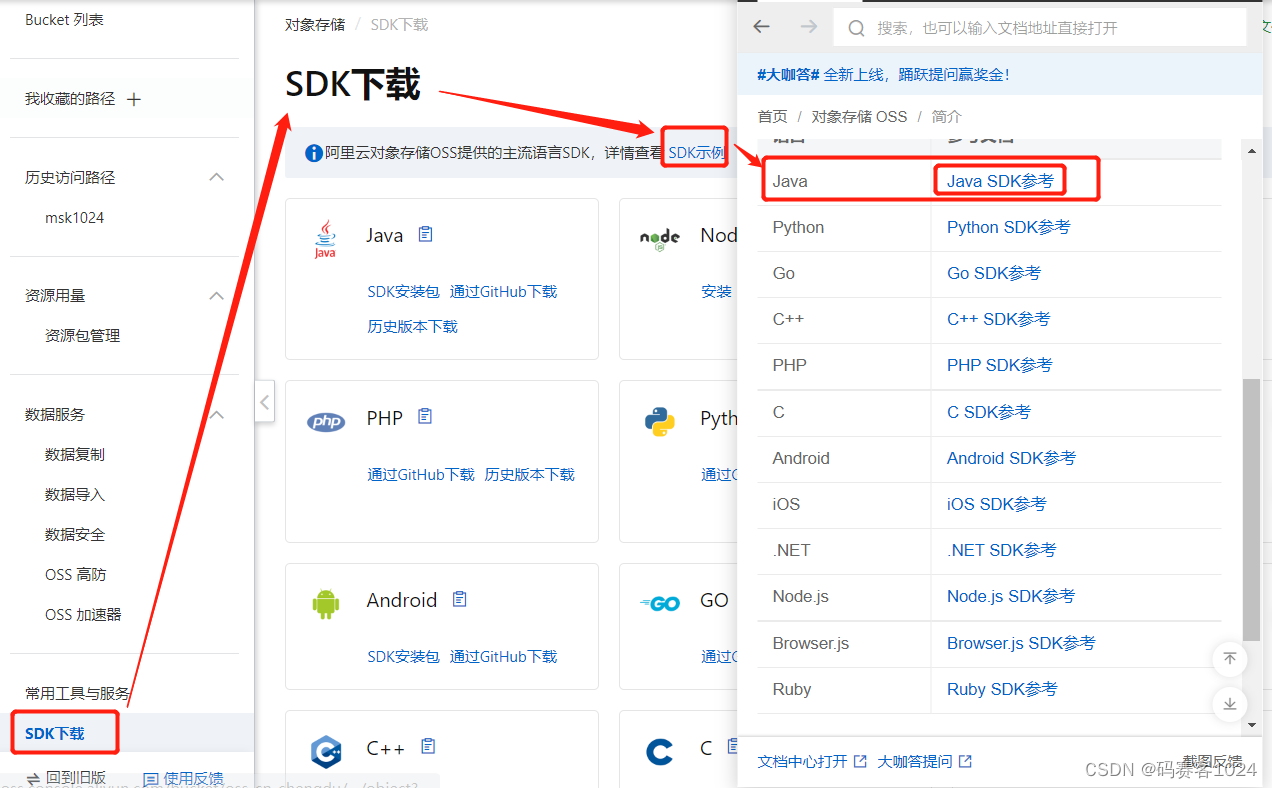Click Java 通过GitHub下载 link
Viewport: 1272px width, 788px height.
(x=504, y=291)
